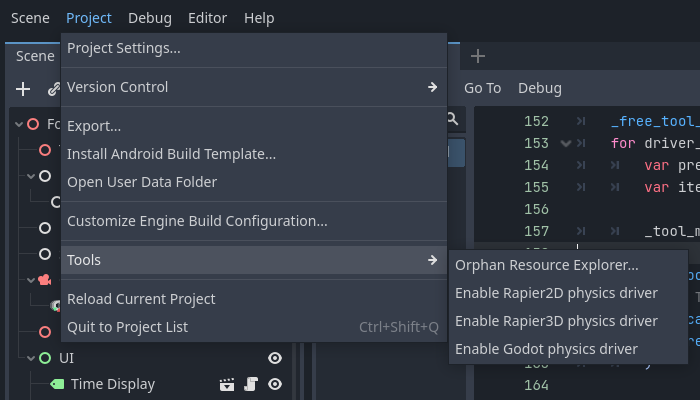Click the Add Node plus icon in Scene dock

click(x=23, y=89)
